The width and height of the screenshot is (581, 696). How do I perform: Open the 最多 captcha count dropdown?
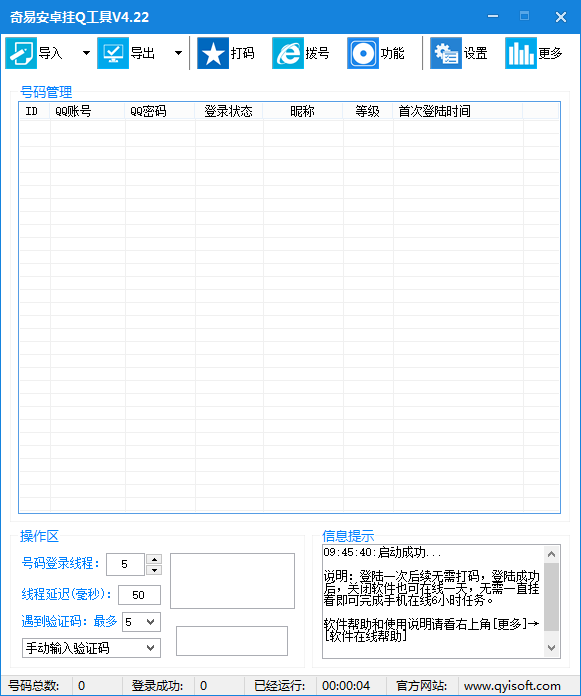pos(141,622)
